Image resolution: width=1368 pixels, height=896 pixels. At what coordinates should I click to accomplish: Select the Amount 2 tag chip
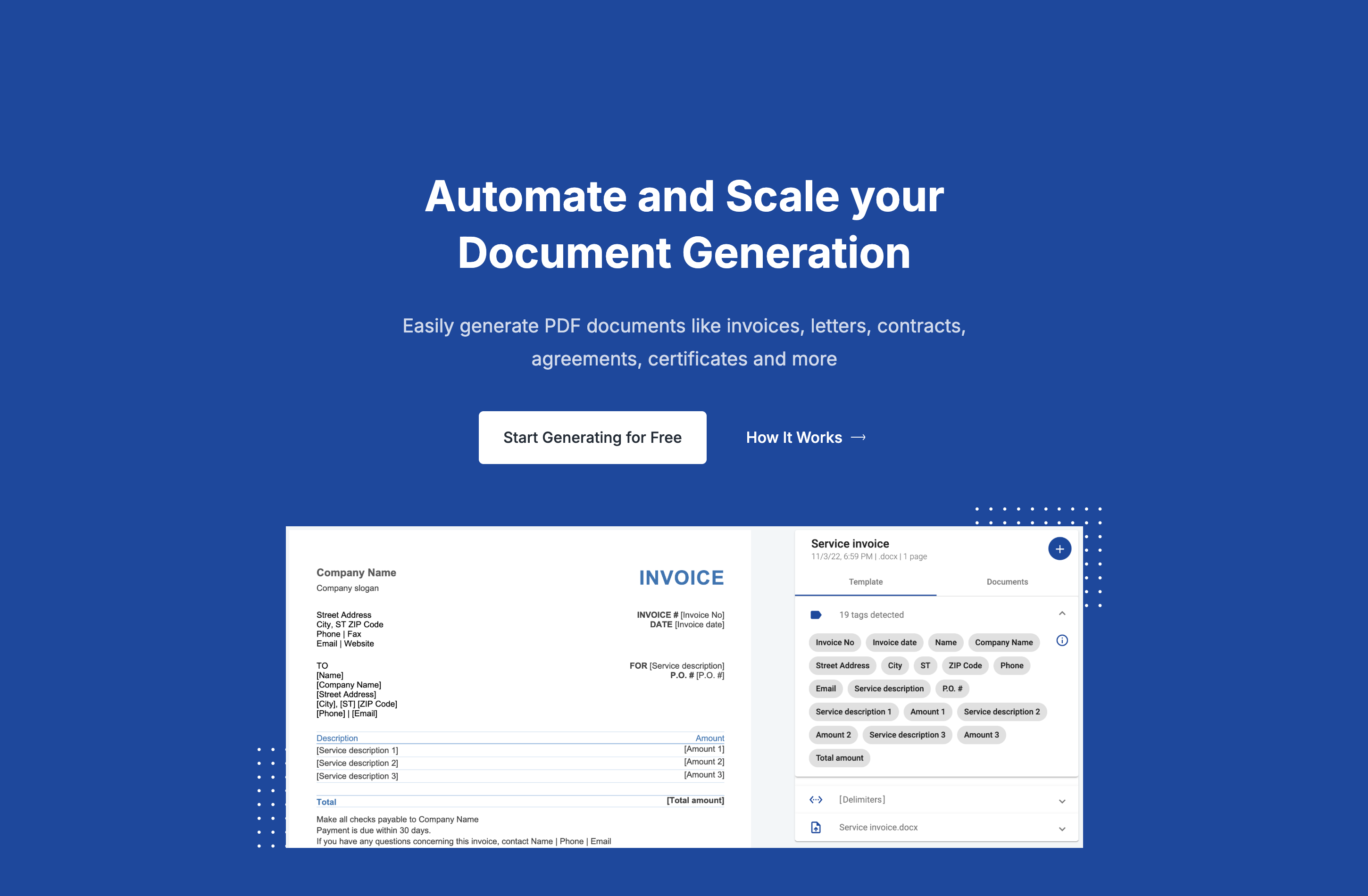[833, 735]
